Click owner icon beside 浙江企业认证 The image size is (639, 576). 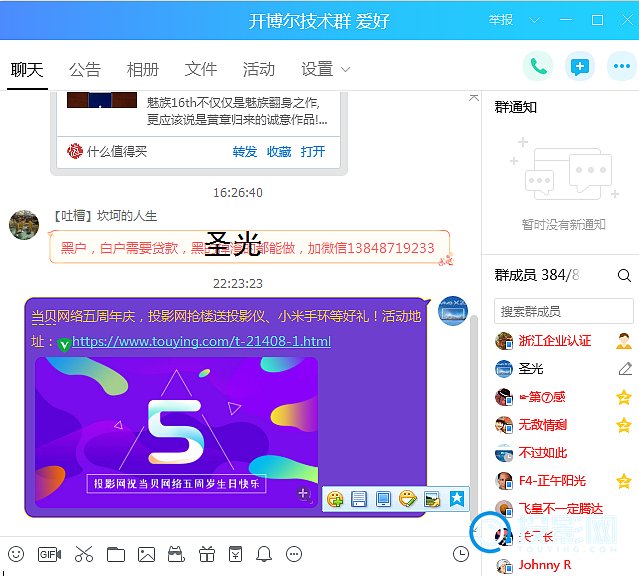[624, 341]
